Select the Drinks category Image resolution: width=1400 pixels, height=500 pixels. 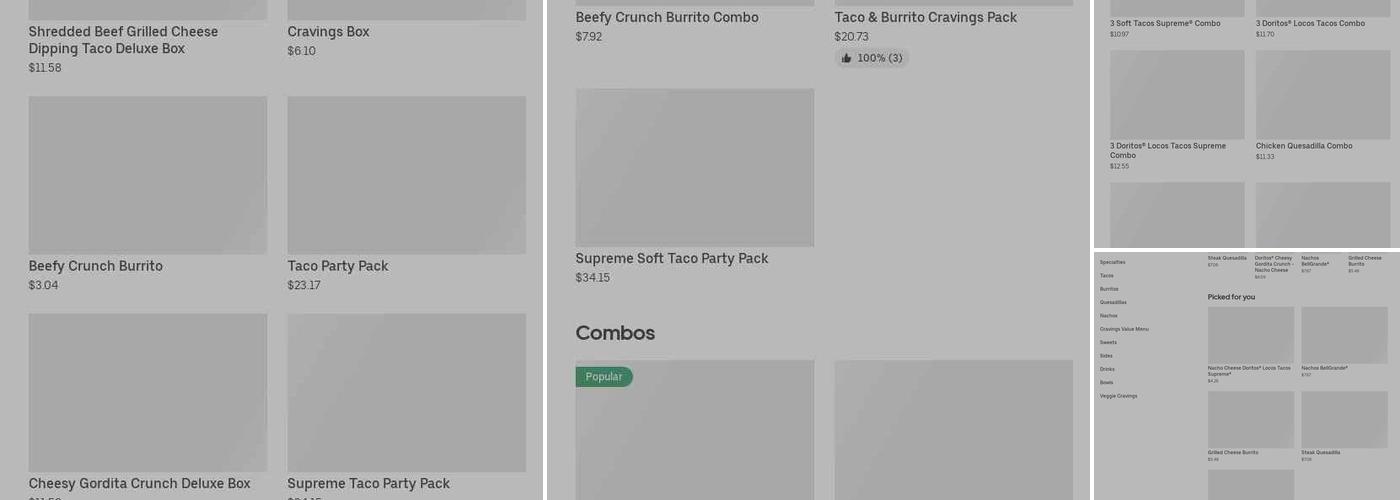pos(1107,369)
